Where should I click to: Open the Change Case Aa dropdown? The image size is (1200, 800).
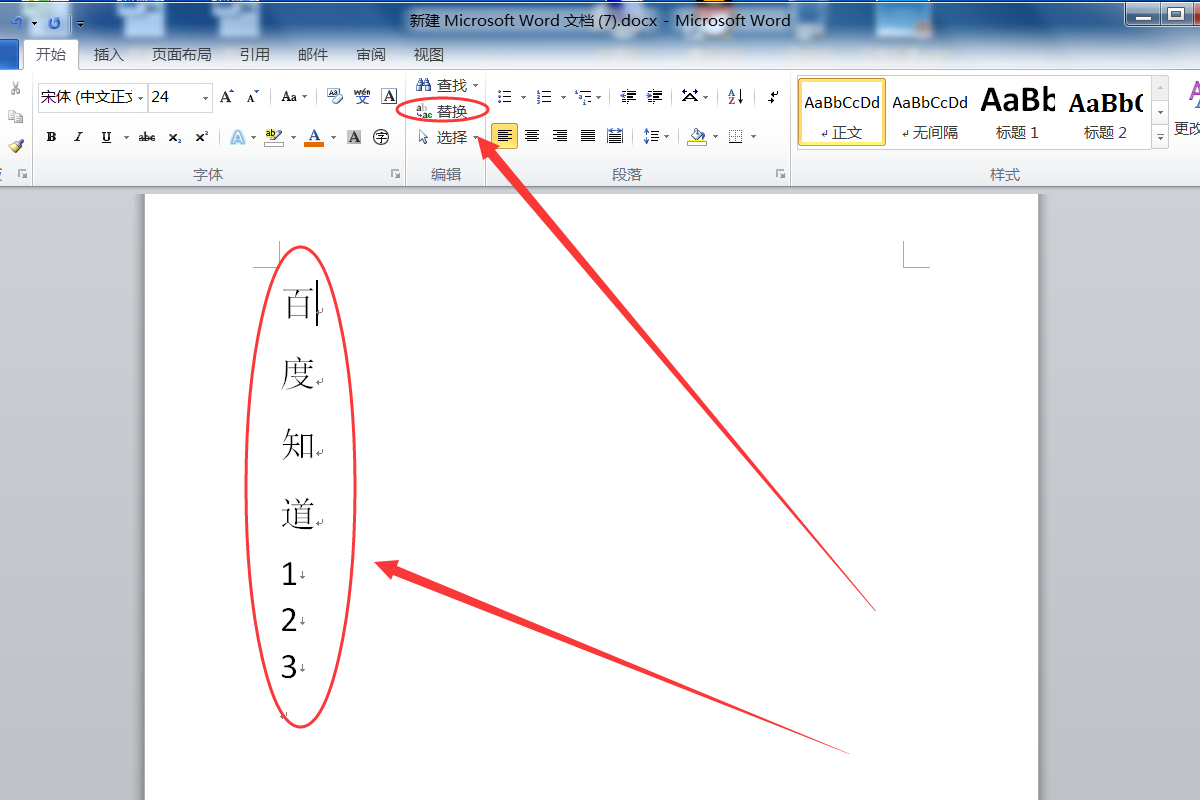pyautogui.click(x=294, y=97)
